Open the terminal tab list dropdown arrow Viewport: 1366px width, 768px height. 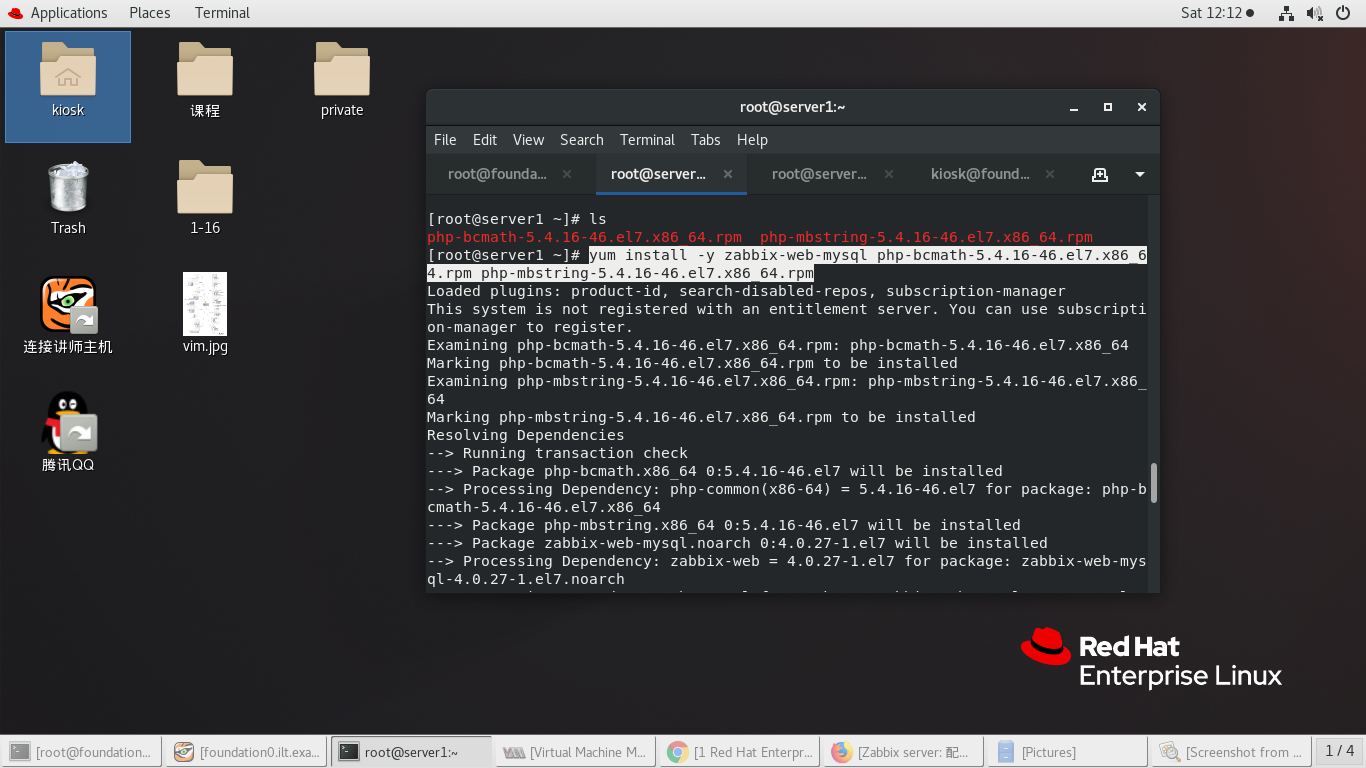1139,174
